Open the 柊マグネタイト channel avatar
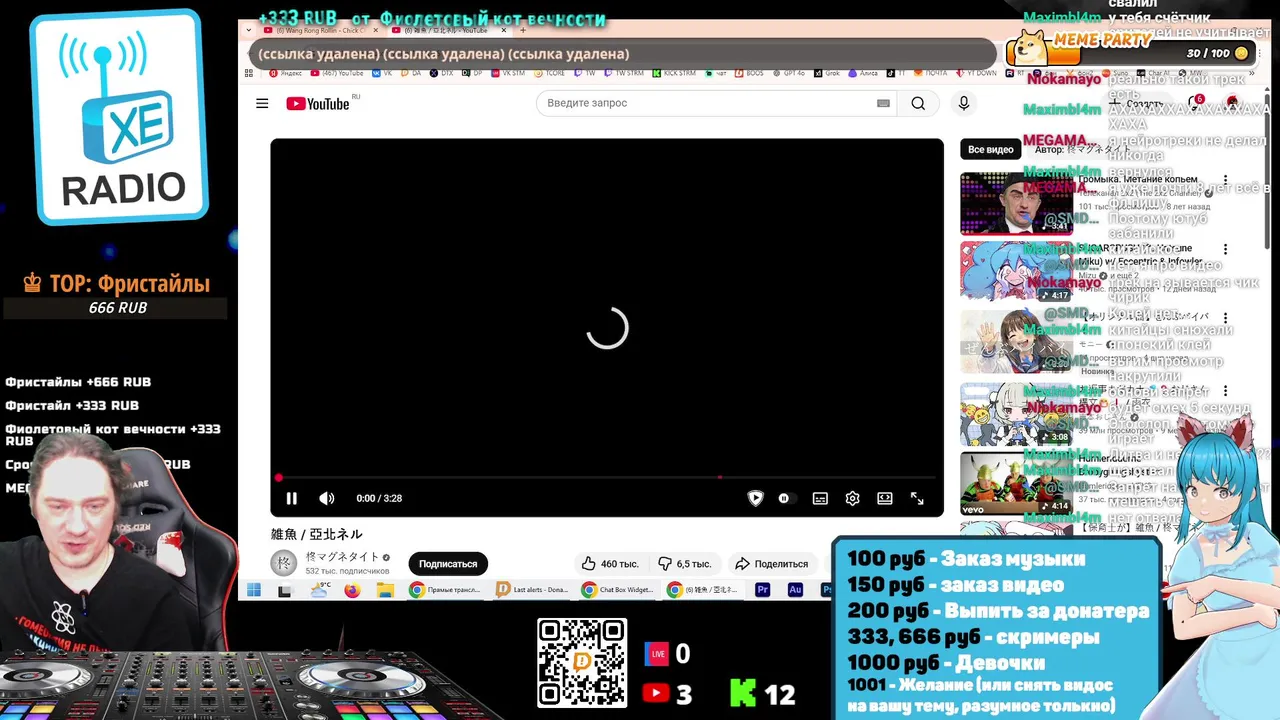 click(x=284, y=563)
